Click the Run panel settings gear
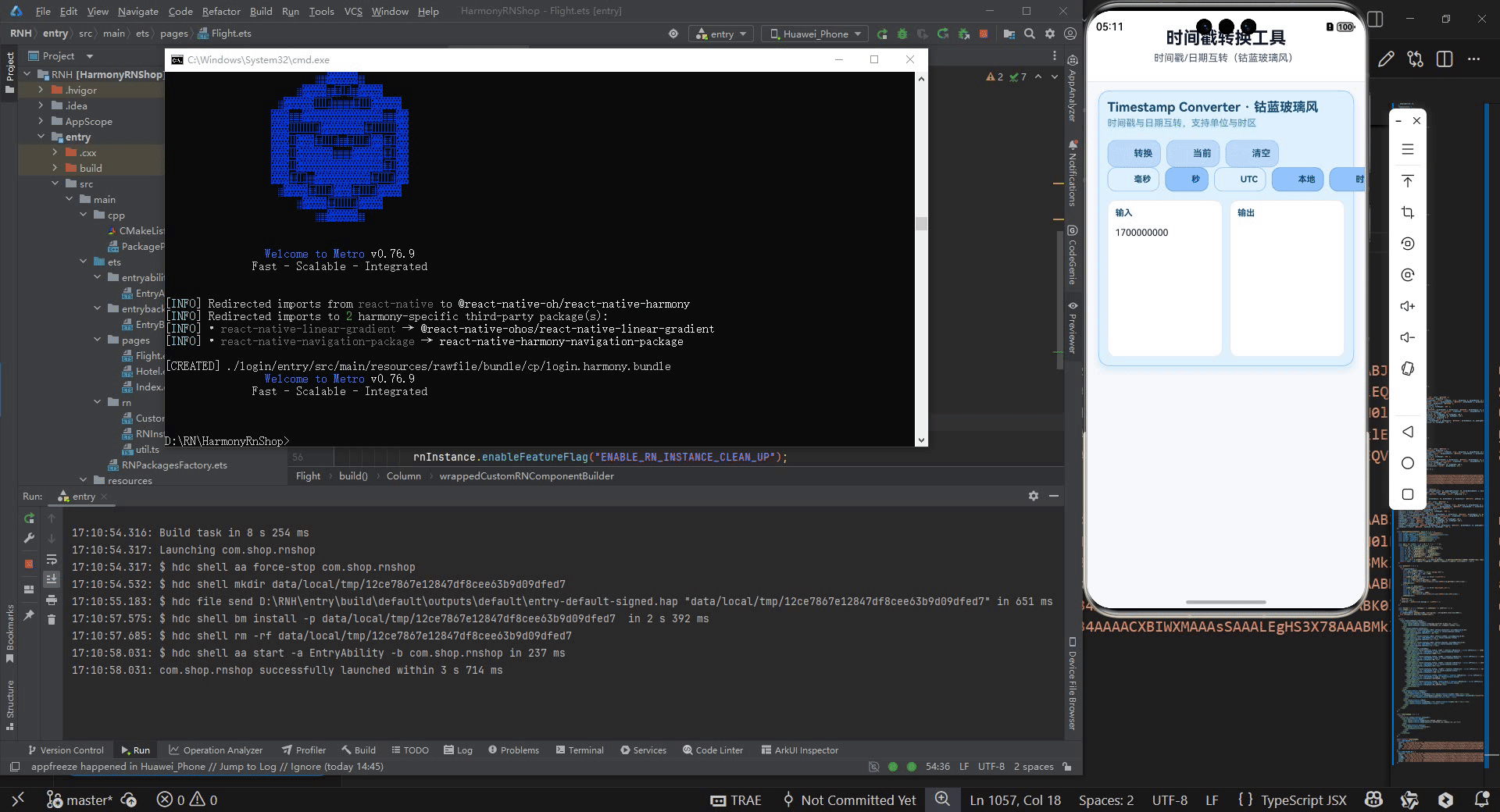 point(1034,496)
